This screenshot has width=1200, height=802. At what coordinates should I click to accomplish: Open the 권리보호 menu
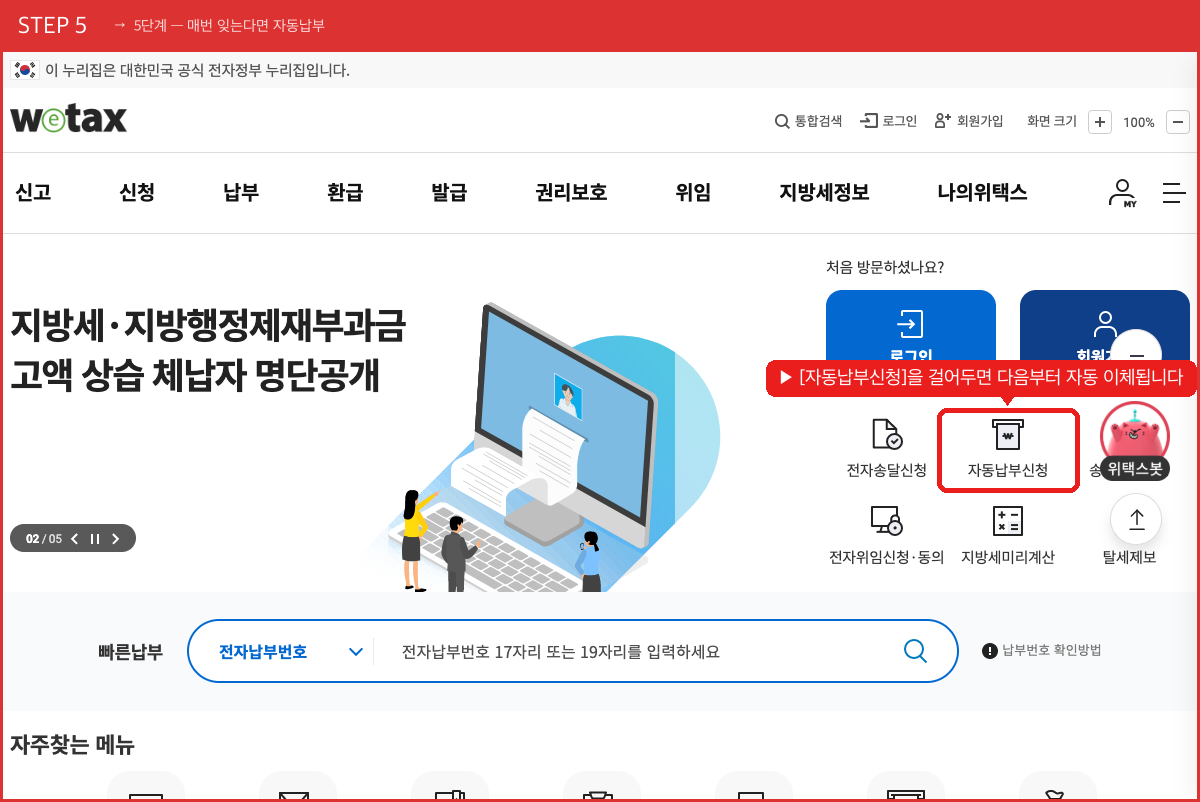coord(571,193)
